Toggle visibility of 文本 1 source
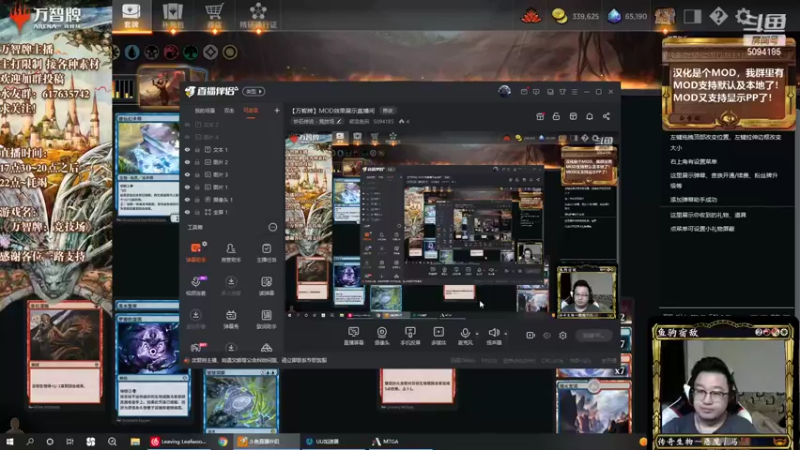The image size is (800, 450). point(187,149)
